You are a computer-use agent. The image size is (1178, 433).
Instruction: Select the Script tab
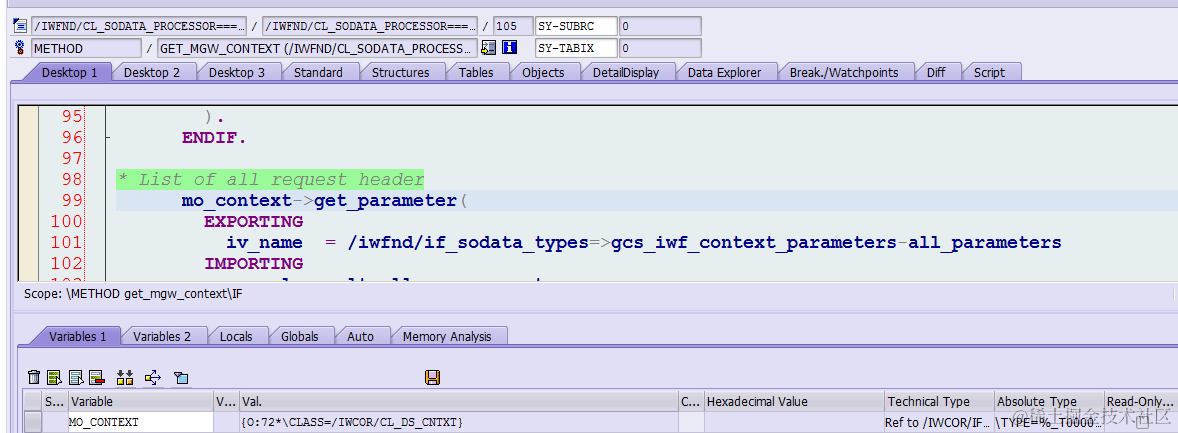point(989,72)
